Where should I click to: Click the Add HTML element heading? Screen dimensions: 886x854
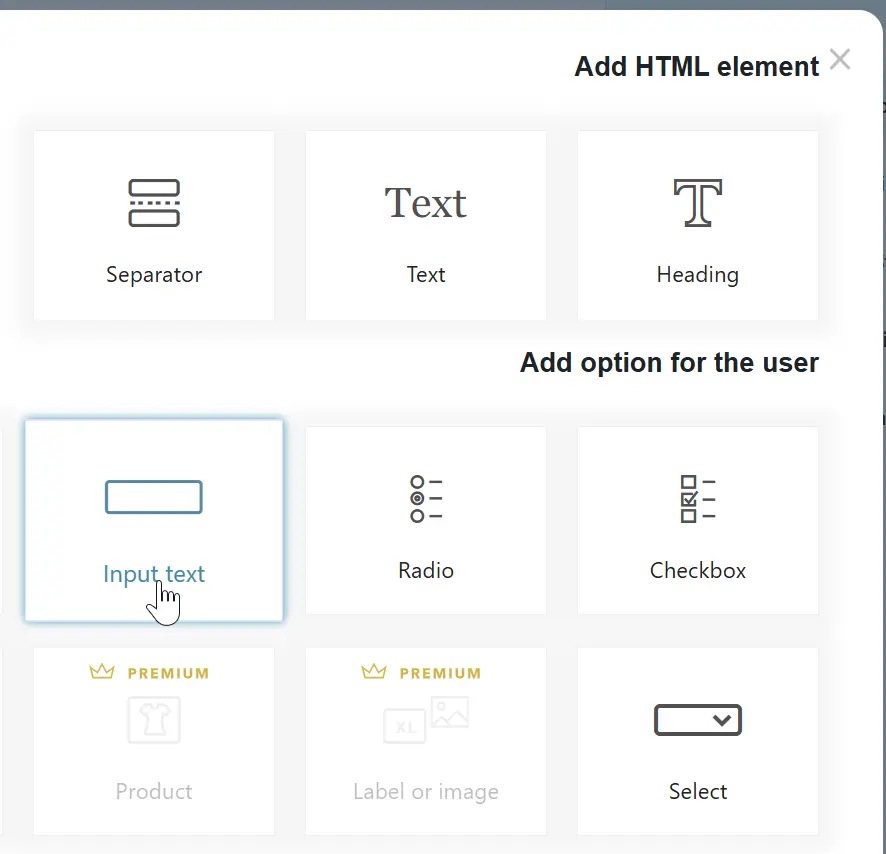click(x=697, y=67)
